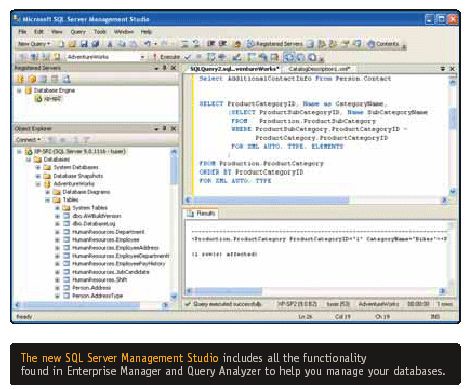Select the dbo.AWBuildVersion table
Viewport: 472px width, 389px height.
[97, 216]
